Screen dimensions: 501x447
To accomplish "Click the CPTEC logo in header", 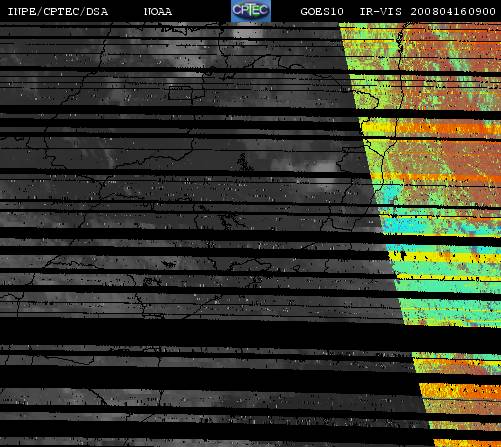I will [x=251, y=11].
